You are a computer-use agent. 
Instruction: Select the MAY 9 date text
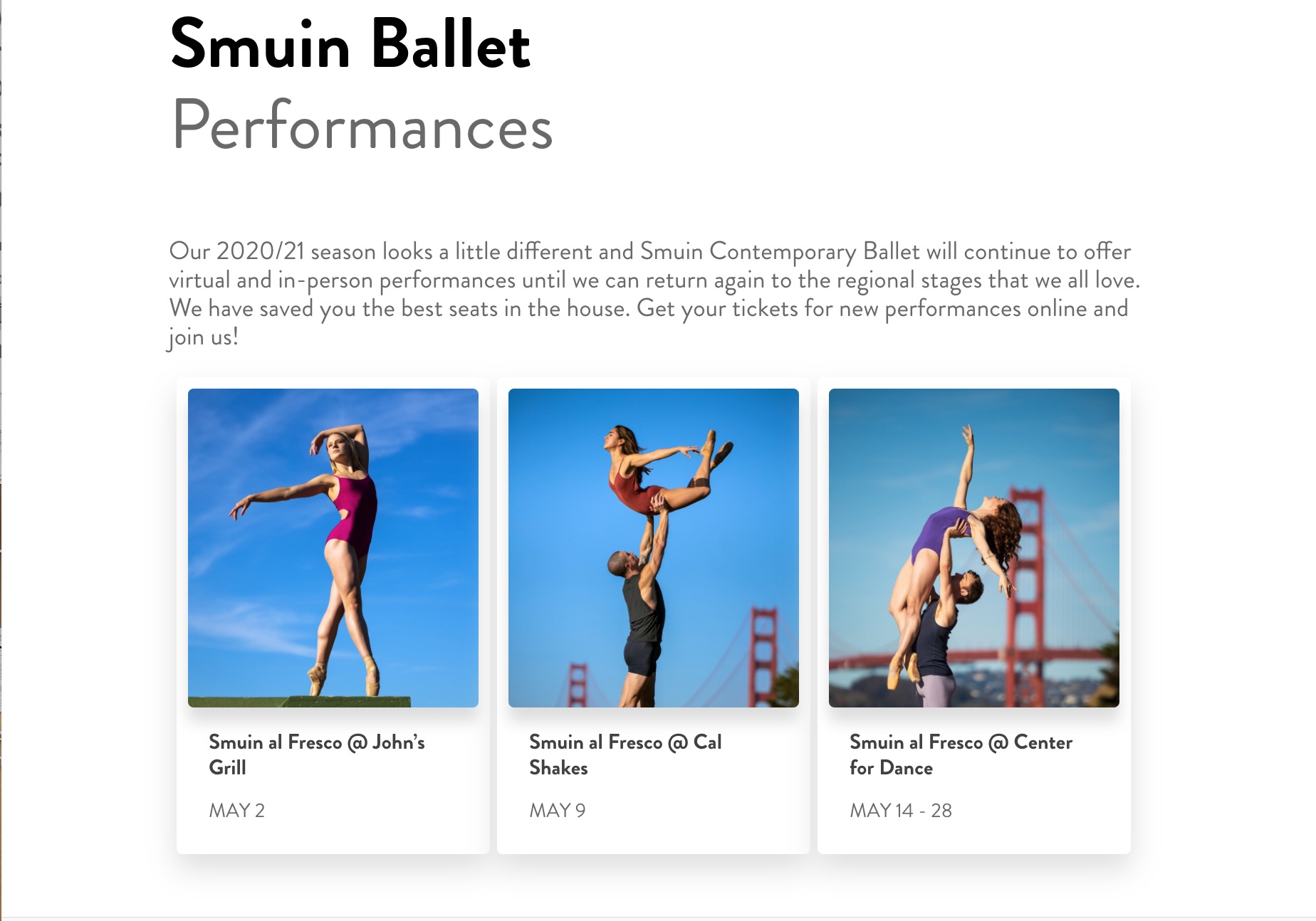557,811
